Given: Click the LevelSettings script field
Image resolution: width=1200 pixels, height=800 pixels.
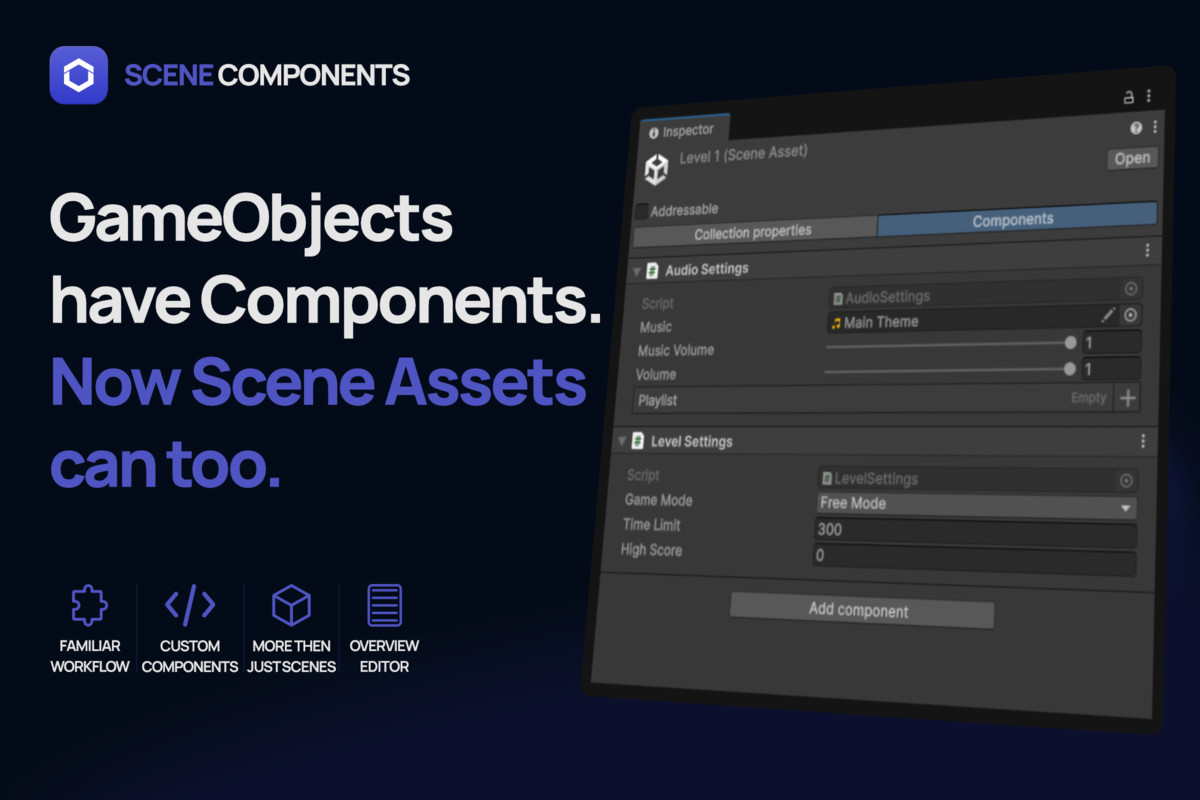Looking at the screenshot, I should pos(977,480).
